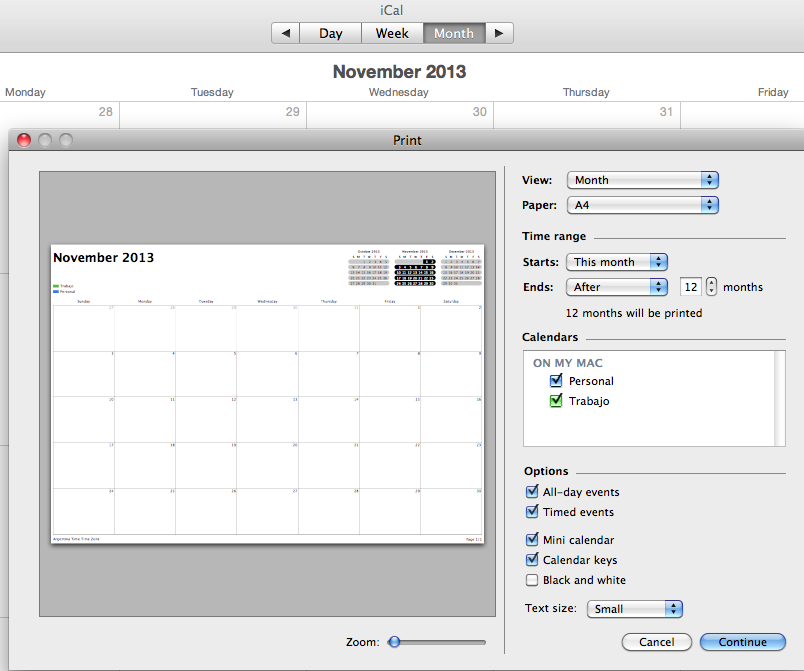Change Ends option using its dropdown
Image resolution: width=804 pixels, height=671 pixels.
(617, 286)
